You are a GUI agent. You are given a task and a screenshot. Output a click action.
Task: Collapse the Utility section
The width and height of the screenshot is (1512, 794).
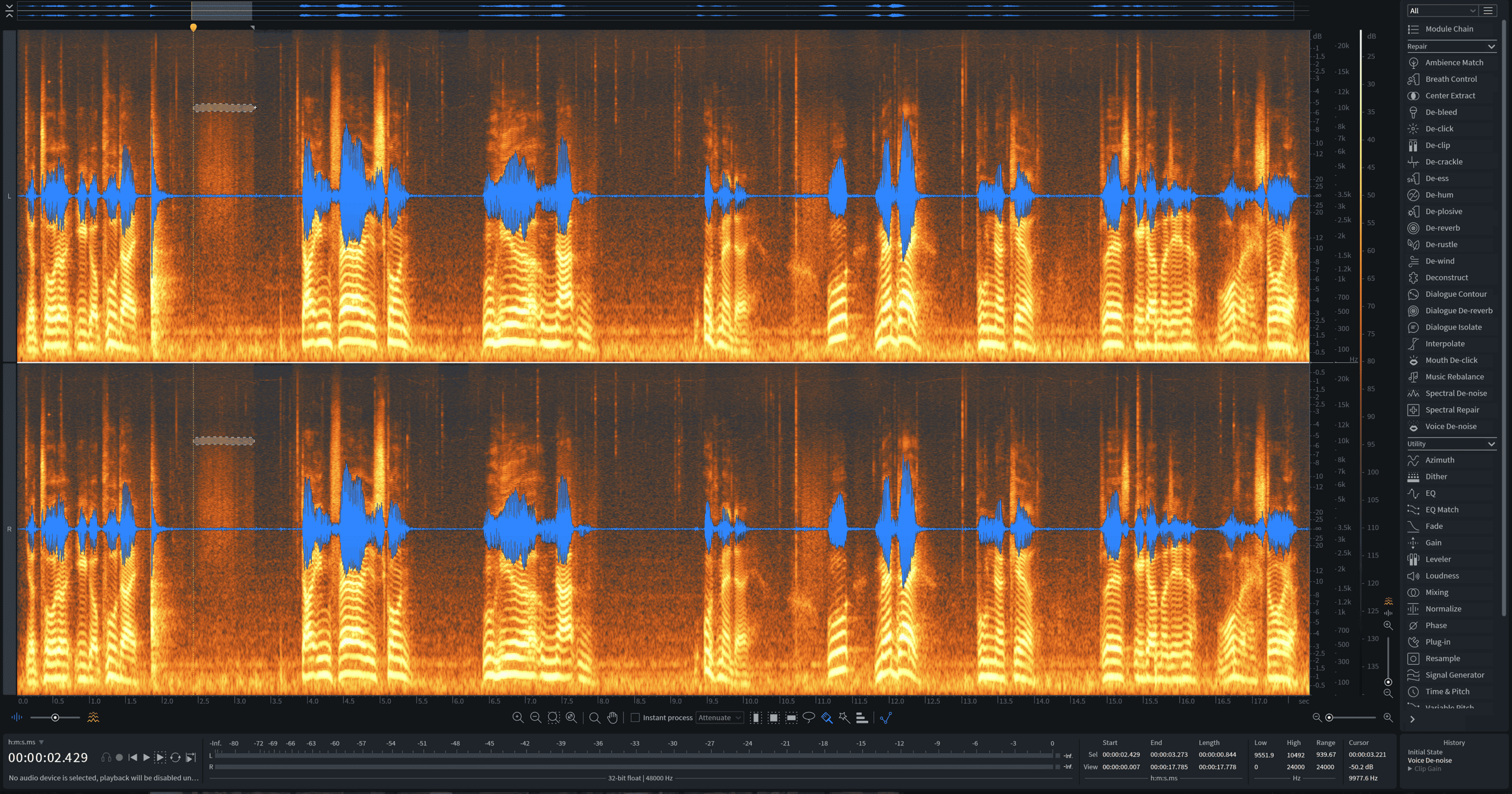[1491, 444]
